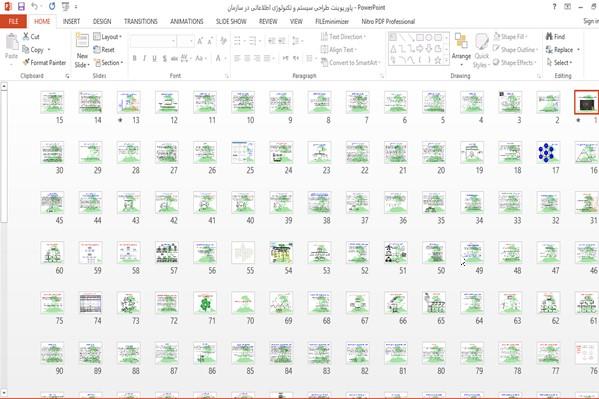
Task: Justify the paragraph text
Action: coord(267,58)
